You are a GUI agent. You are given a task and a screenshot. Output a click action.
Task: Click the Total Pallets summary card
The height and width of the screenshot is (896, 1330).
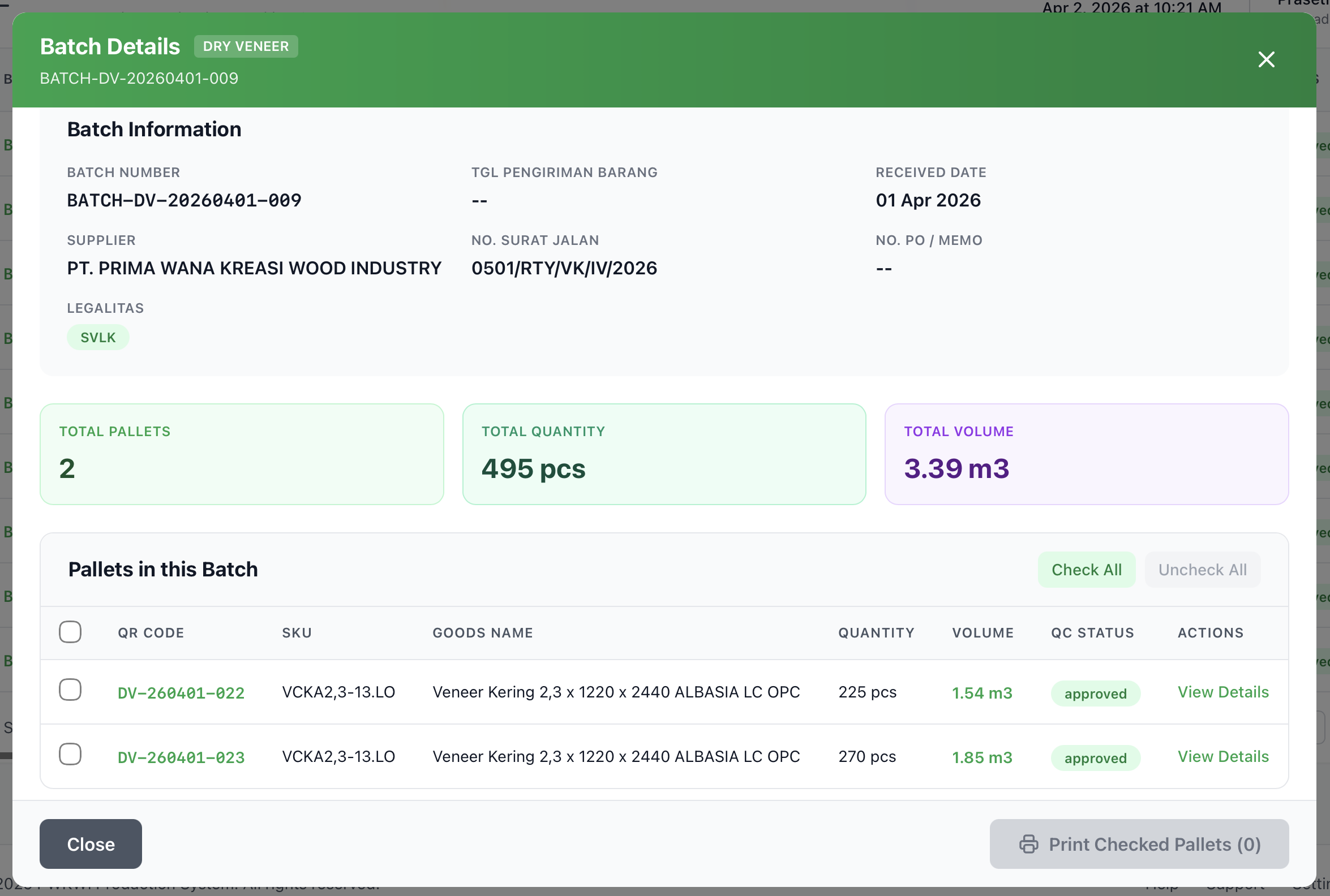(242, 454)
